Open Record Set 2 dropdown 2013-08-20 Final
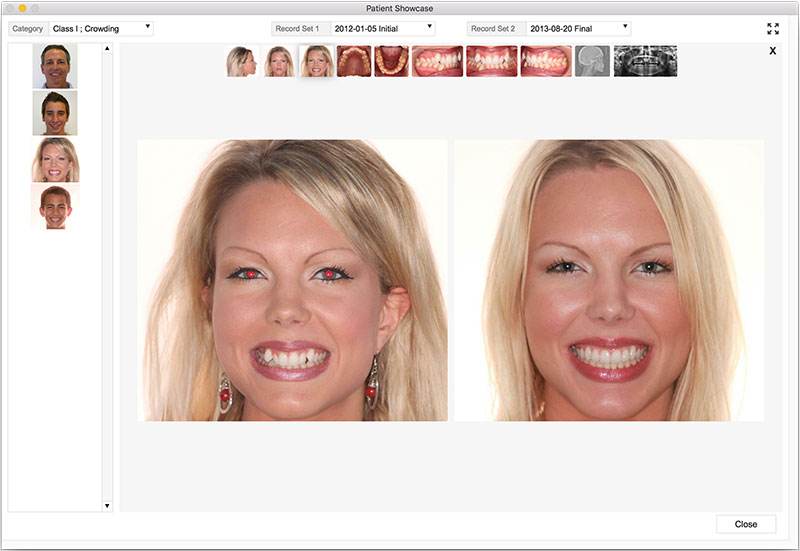 click(578, 29)
